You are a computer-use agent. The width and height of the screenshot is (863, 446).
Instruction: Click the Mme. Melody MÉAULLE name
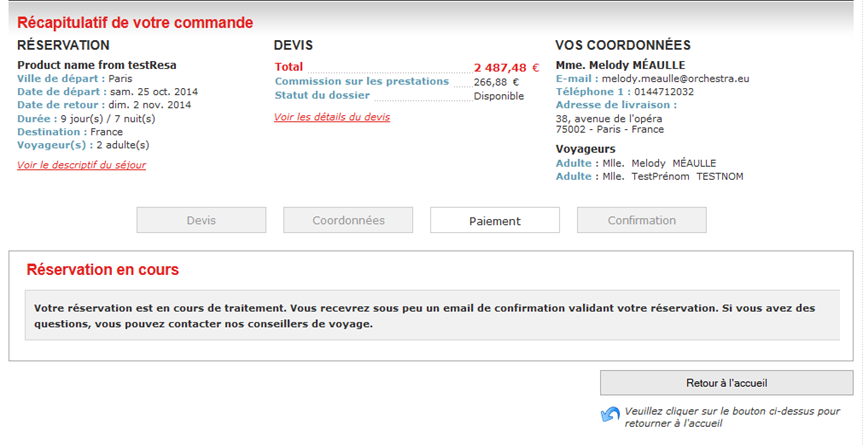point(620,65)
